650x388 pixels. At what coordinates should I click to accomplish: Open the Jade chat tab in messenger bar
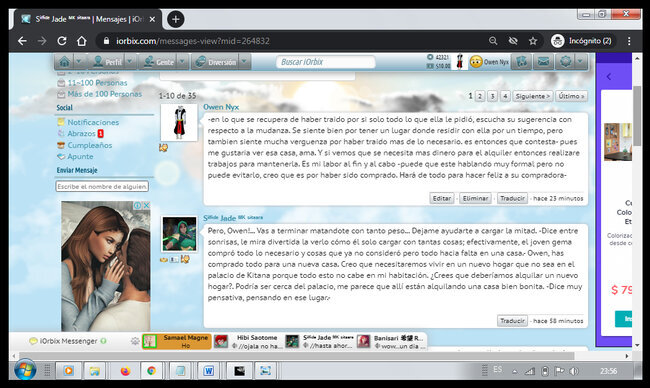(320, 342)
